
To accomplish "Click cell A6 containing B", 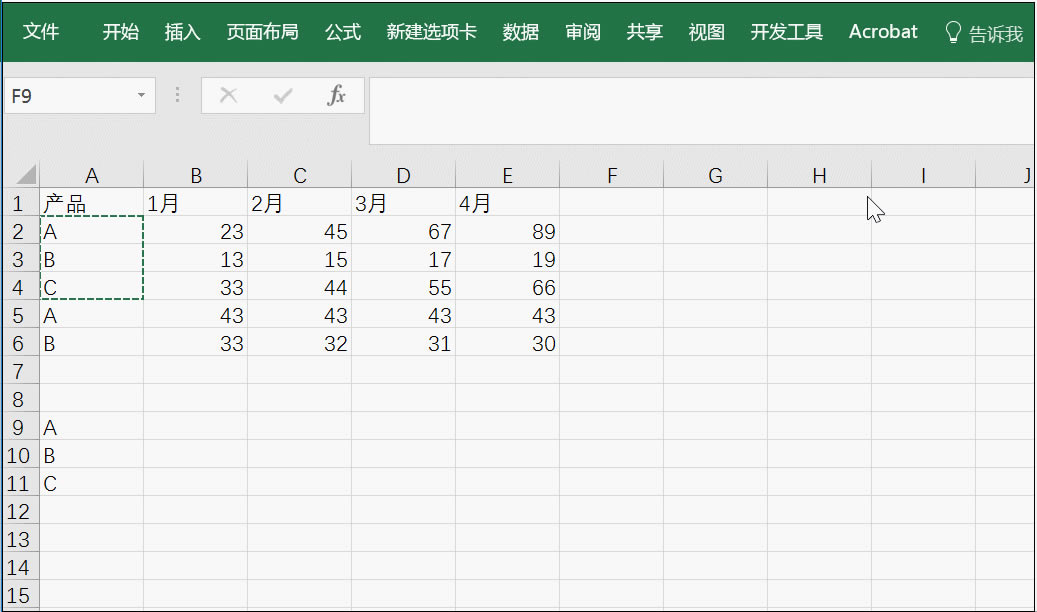I will point(91,343).
